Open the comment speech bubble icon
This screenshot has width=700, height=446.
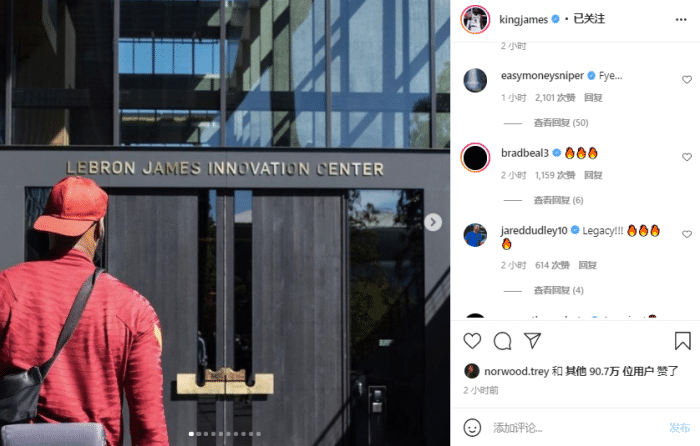(x=502, y=341)
